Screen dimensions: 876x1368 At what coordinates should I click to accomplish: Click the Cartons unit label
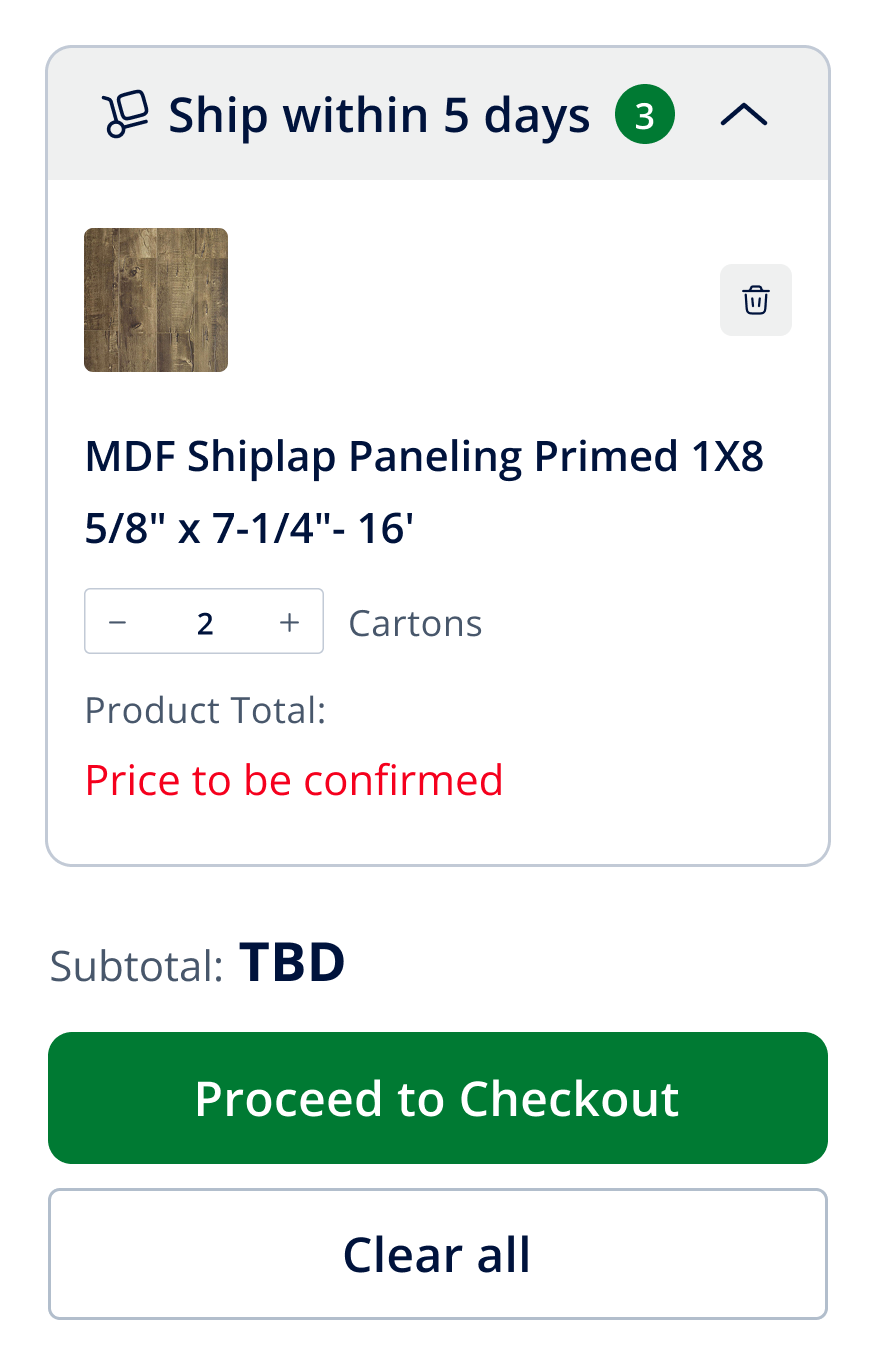415,623
